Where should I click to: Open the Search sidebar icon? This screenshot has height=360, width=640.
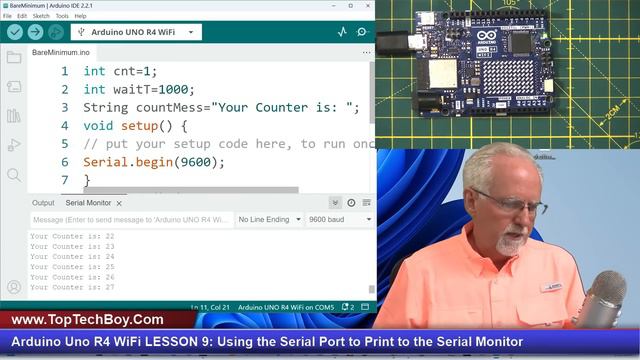(14, 175)
